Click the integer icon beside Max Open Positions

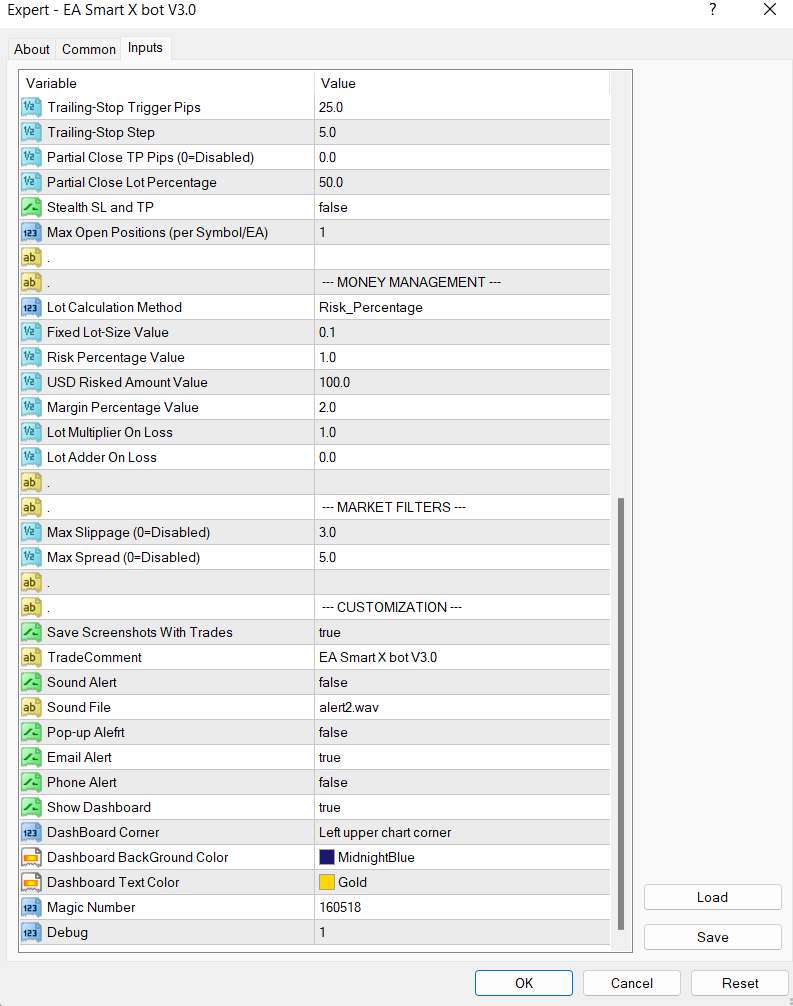point(31,232)
